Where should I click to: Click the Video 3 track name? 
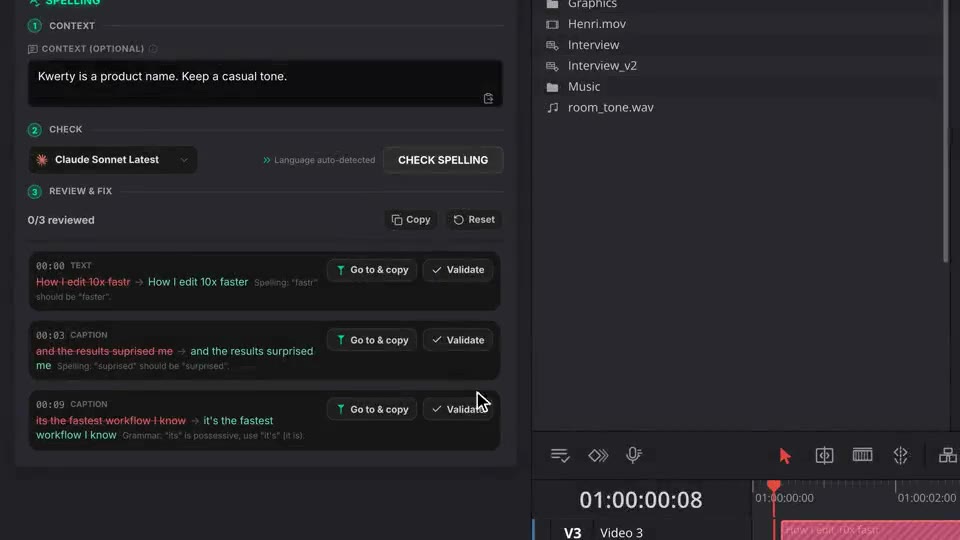click(x=621, y=533)
